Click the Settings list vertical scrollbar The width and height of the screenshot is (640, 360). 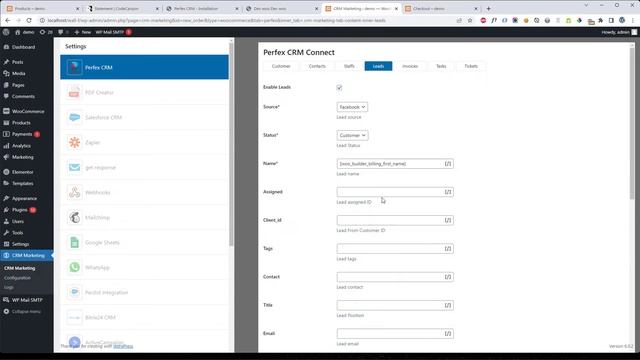[x=231, y=143]
